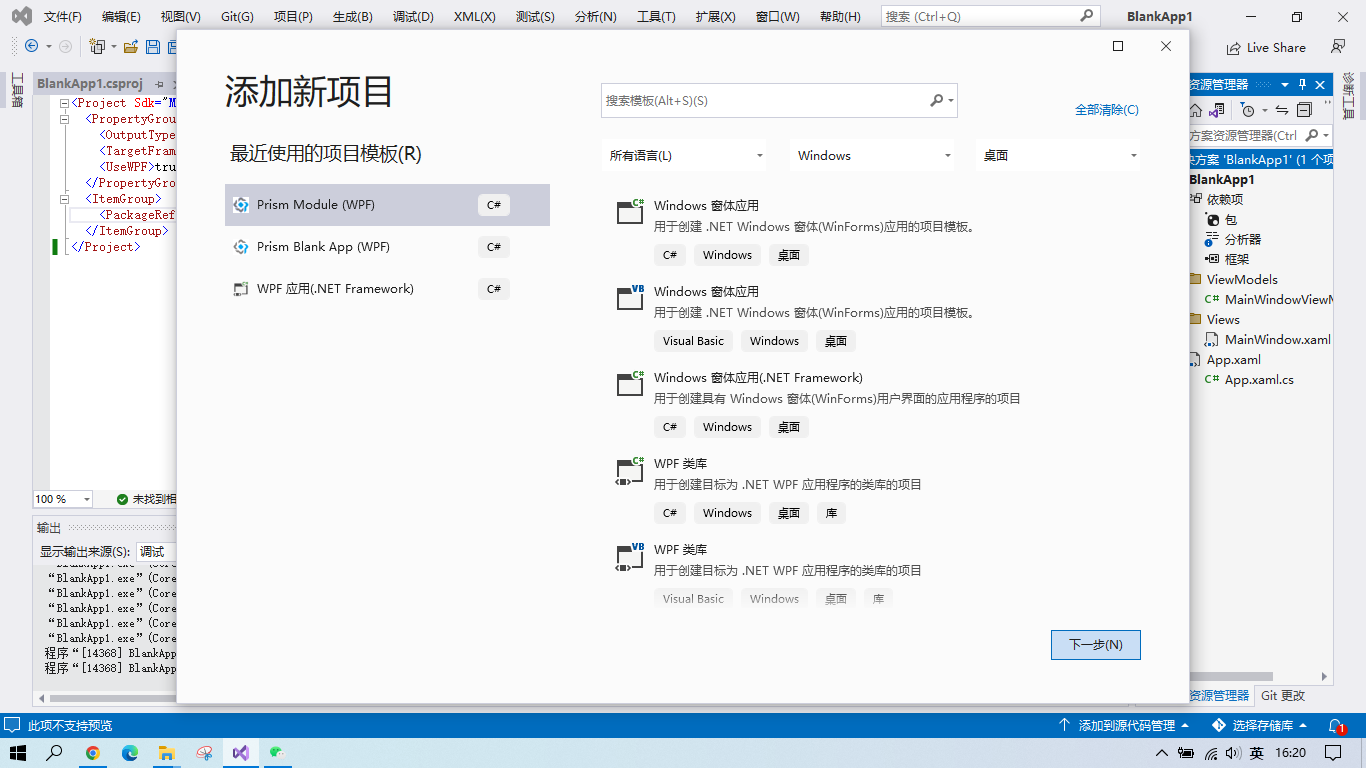Click the notification bell in status bar

(x=1336, y=725)
